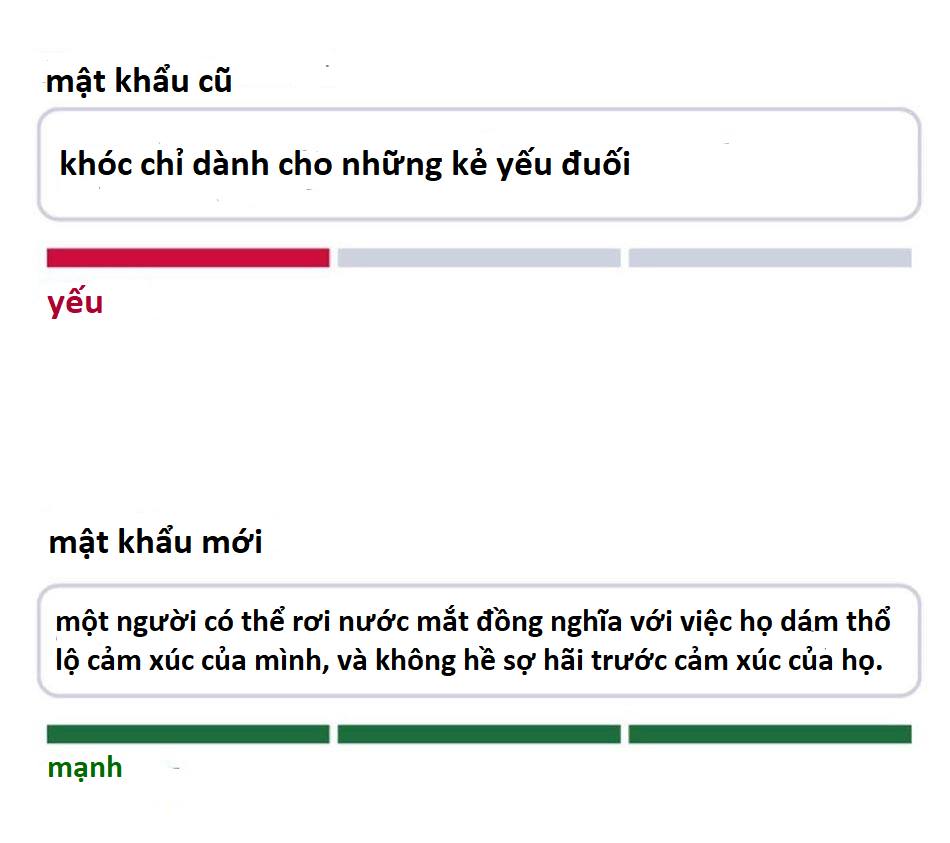This screenshot has height=843, width=950.
Task: Click the first green strength segment
Action: coord(188,734)
